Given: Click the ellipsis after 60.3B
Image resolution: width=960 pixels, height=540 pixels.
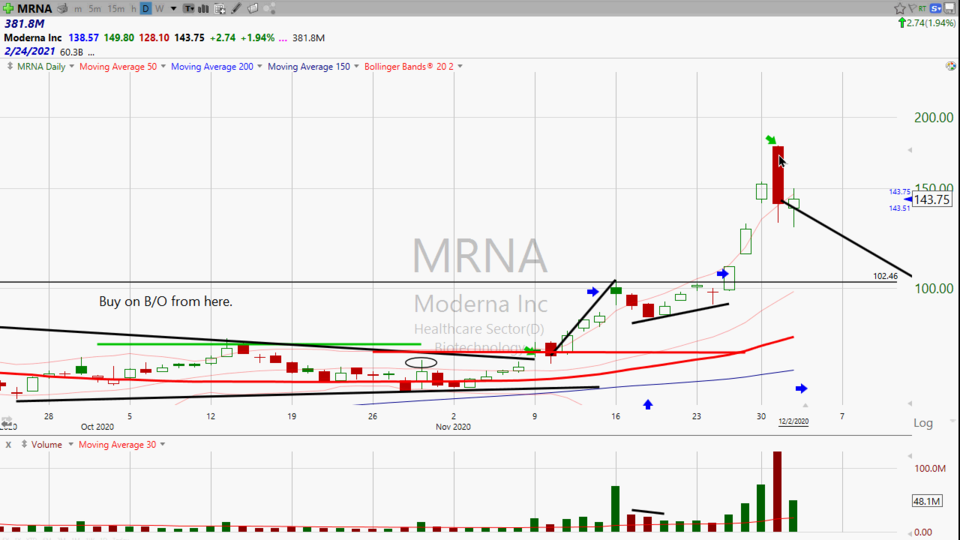Looking at the screenshot, I should (91, 53).
